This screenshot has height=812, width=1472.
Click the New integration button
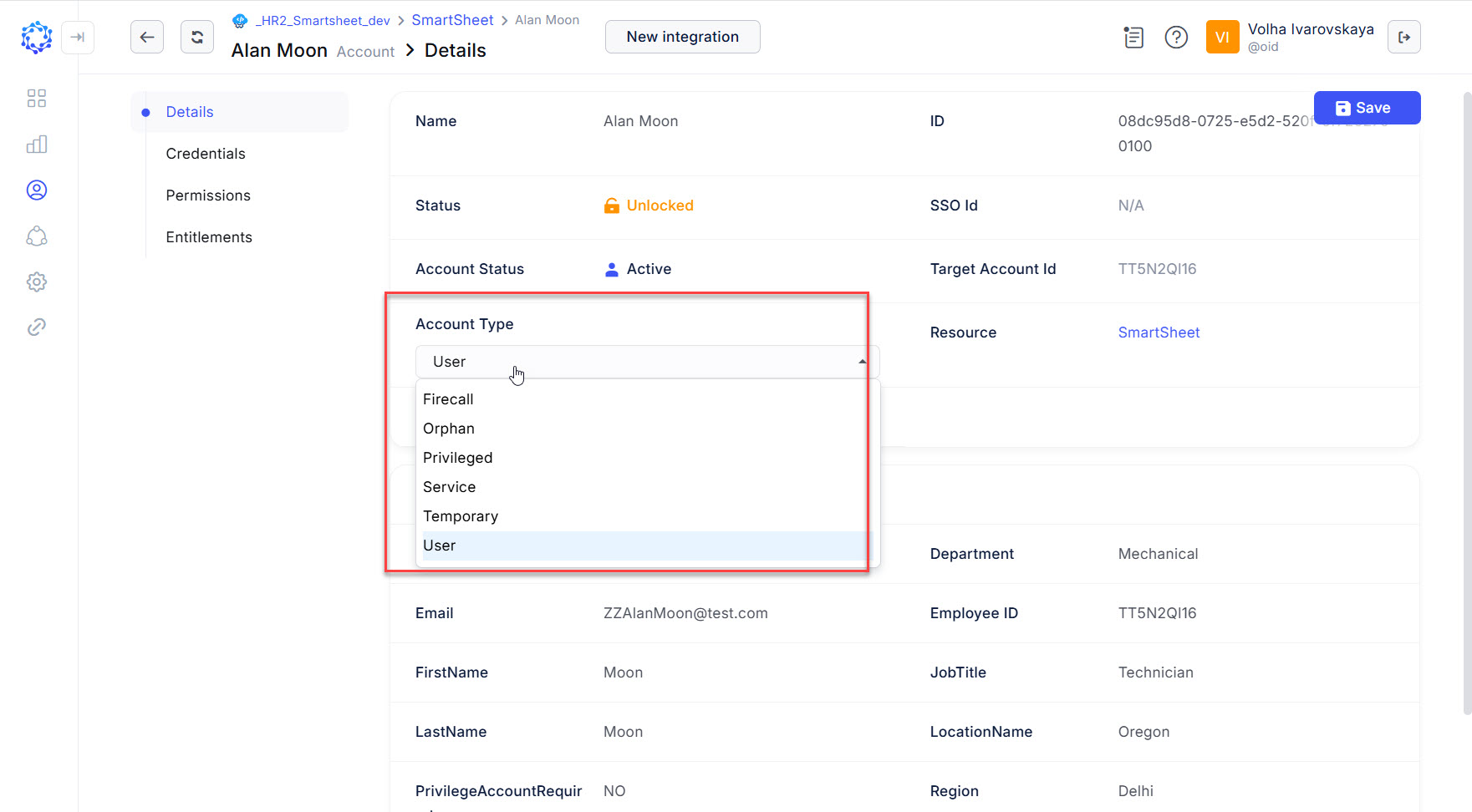pos(682,37)
